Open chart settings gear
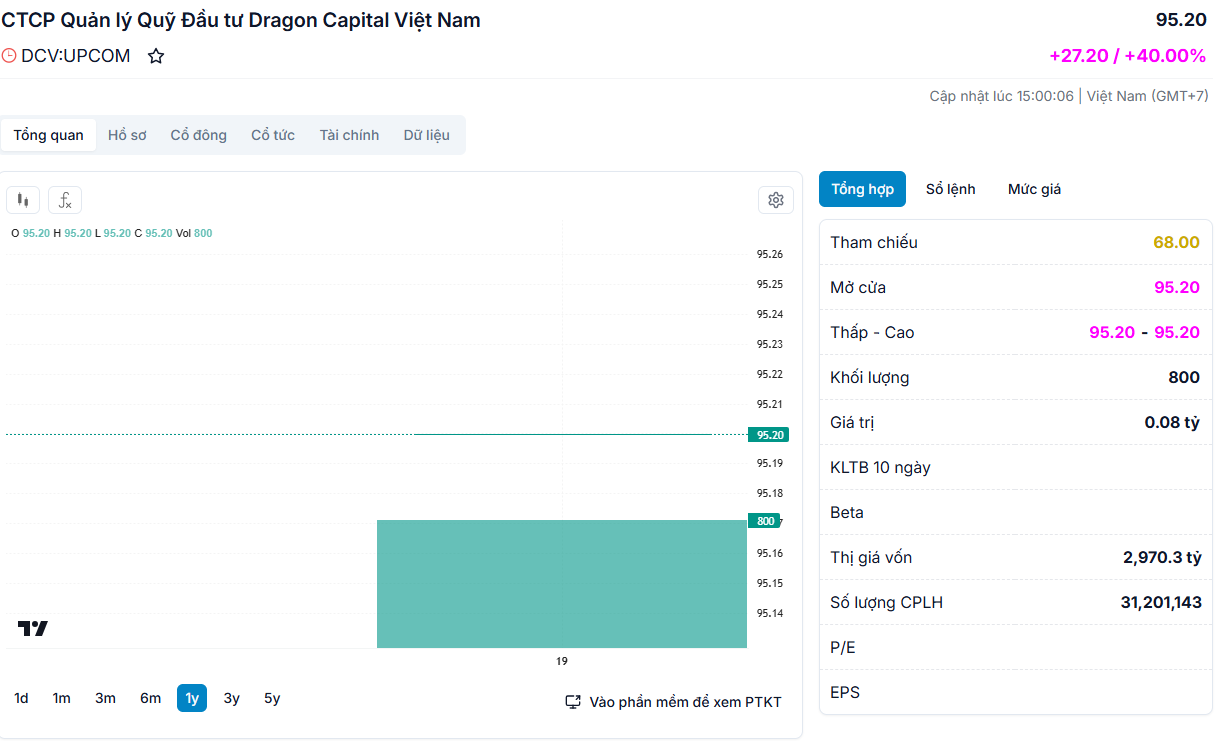Image resolution: width=1231 pixels, height=741 pixels. click(x=775, y=200)
